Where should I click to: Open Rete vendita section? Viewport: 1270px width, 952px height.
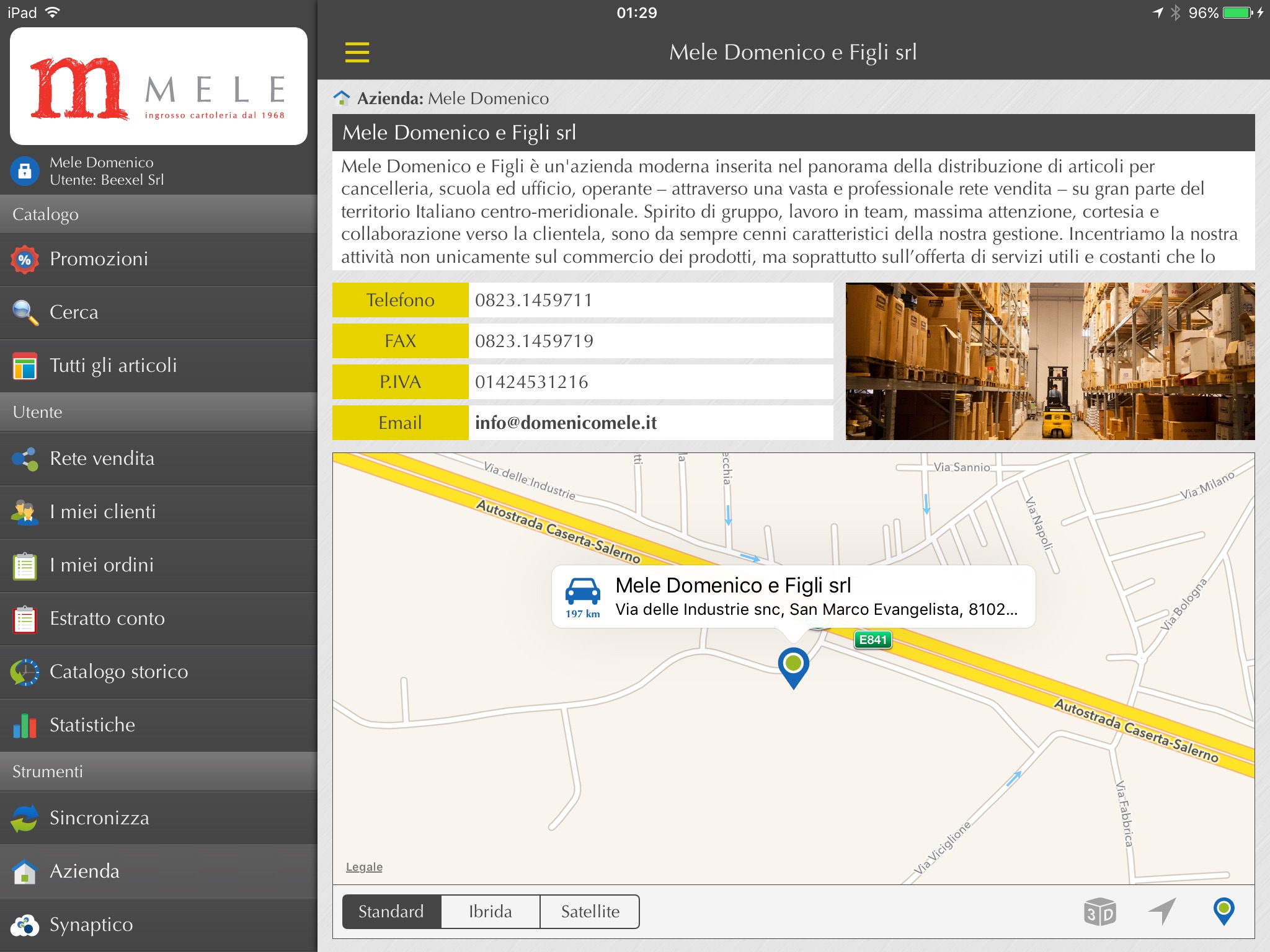[x=159, y=459]
